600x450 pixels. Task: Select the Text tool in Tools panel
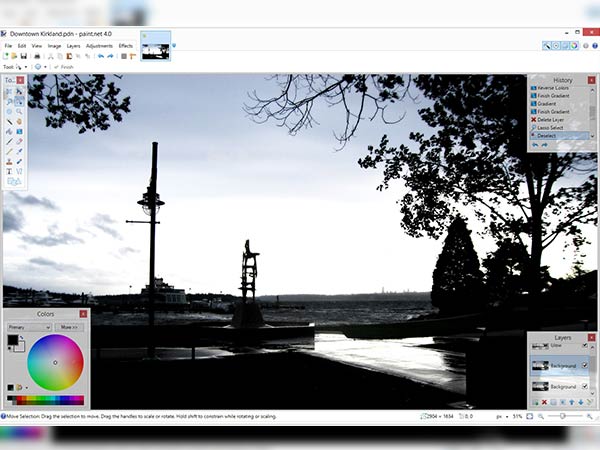[9, 171]
